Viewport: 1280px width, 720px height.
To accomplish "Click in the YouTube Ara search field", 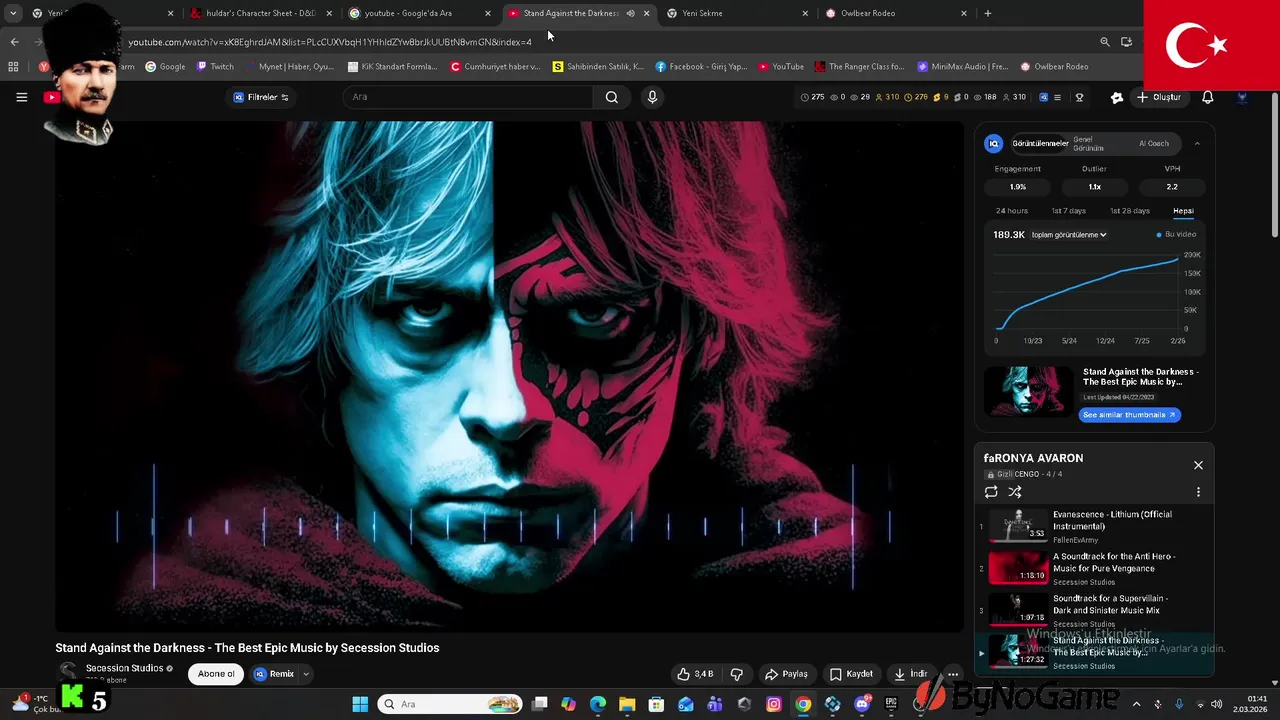I will pos(468,97).
